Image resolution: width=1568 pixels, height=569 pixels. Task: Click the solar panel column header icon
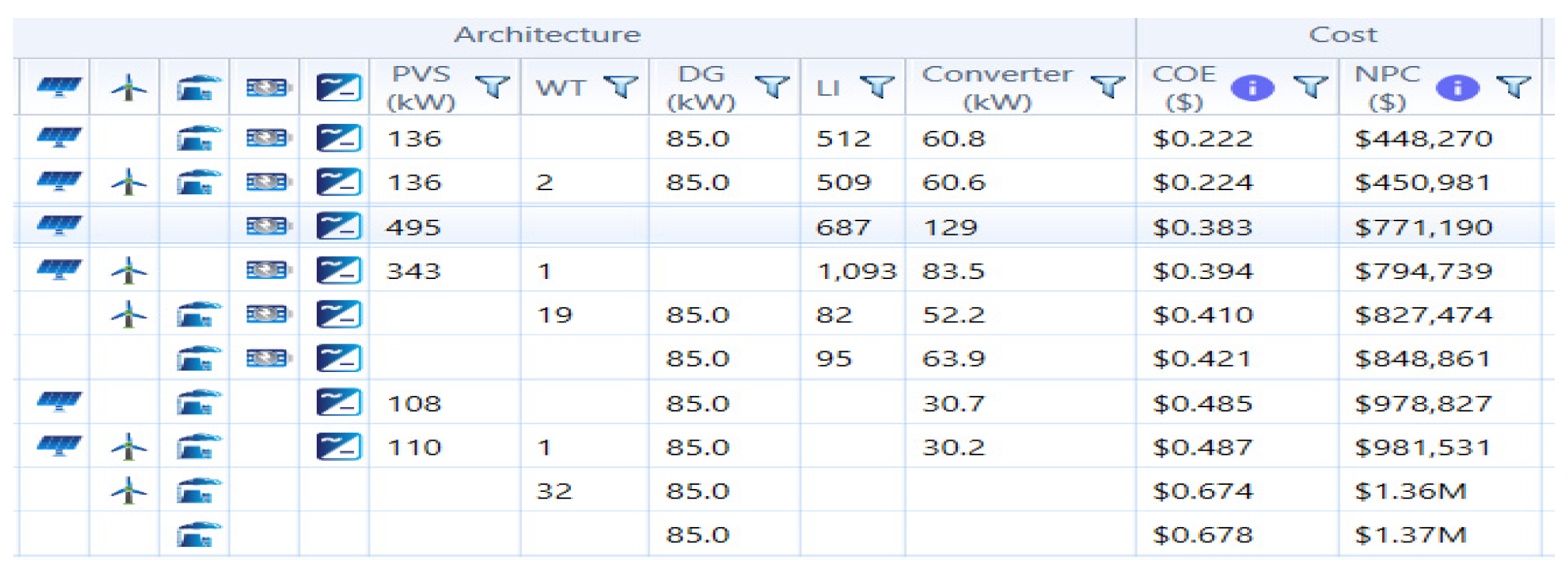(59, 88)
